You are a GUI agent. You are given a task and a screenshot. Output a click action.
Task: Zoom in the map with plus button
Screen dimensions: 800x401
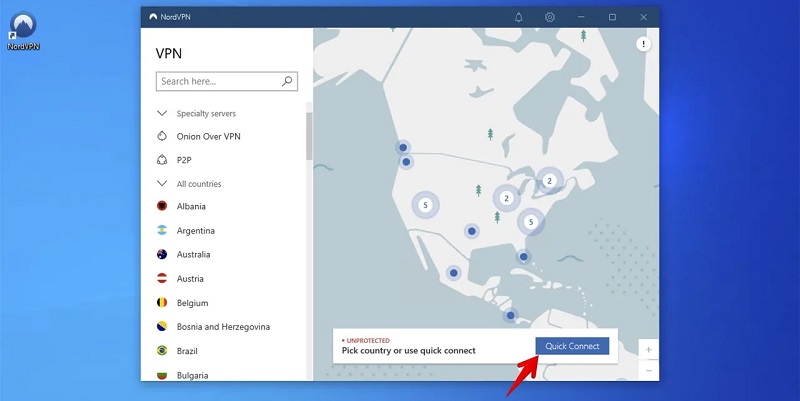click(649, 350)
